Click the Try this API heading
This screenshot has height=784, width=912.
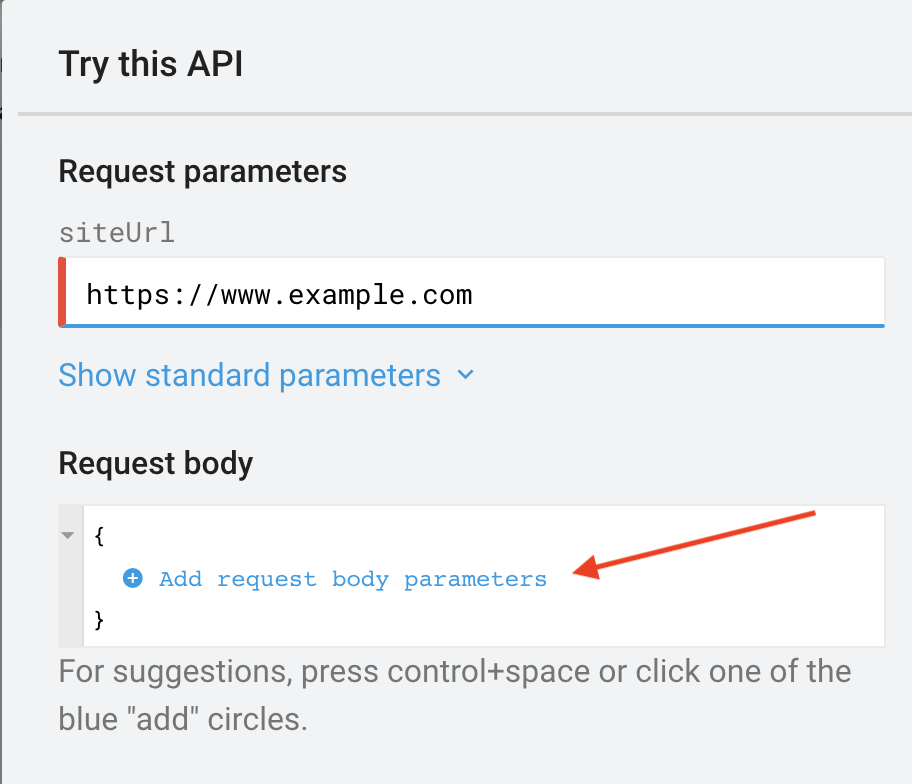[x=151, y=65]
